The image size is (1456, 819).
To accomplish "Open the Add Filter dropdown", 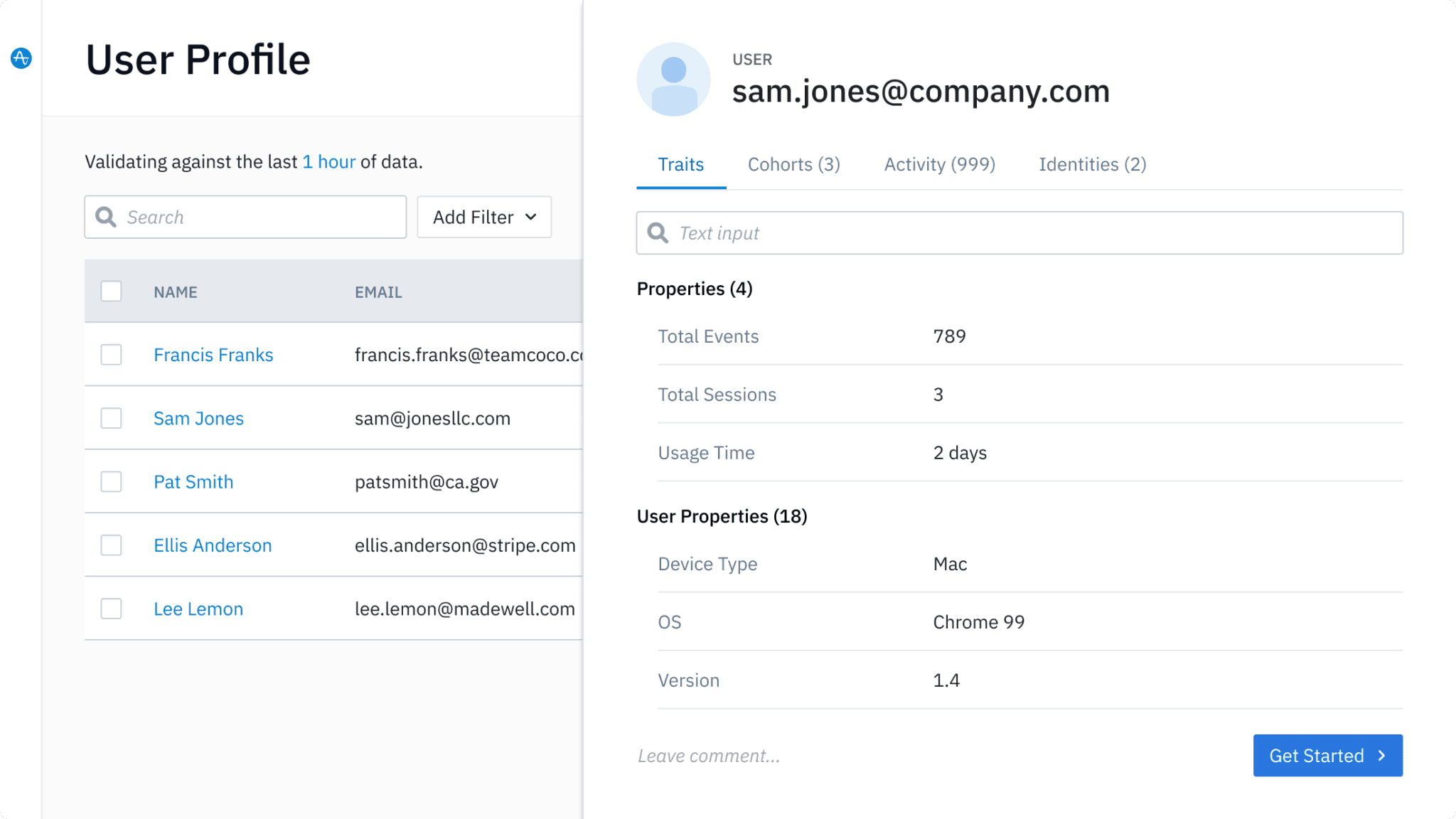I will click(x=483, y=217).
